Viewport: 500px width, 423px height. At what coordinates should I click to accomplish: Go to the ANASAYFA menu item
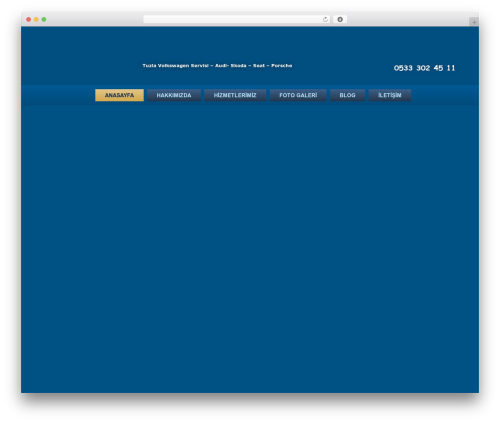point(119,95)
